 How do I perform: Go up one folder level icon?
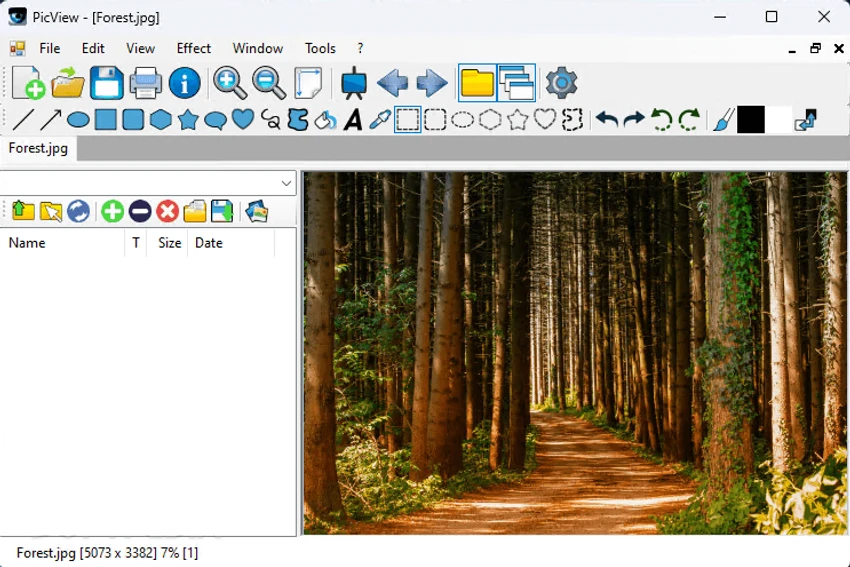pos(23,211)
